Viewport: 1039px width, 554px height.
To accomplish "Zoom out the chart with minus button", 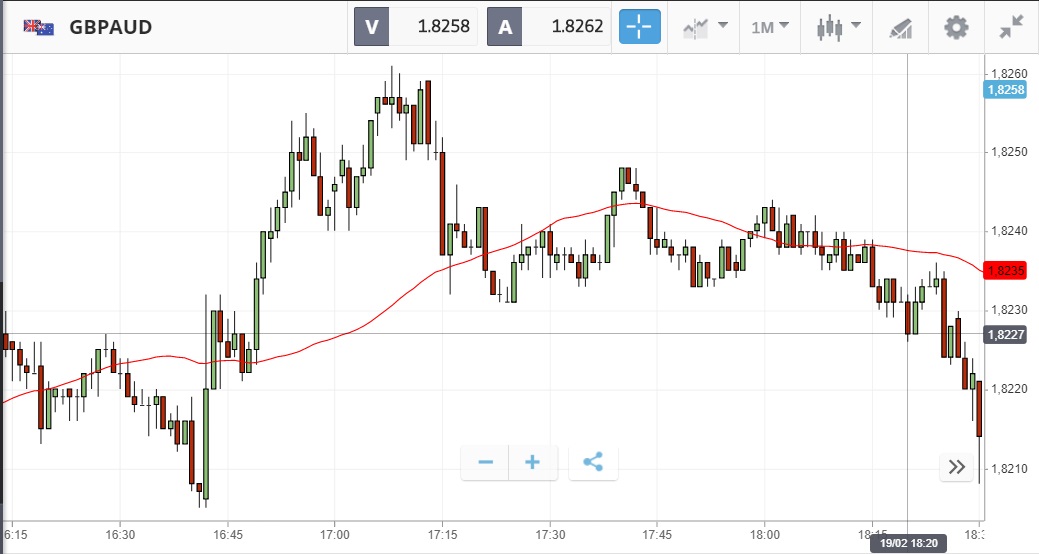I will pos(486,462).
